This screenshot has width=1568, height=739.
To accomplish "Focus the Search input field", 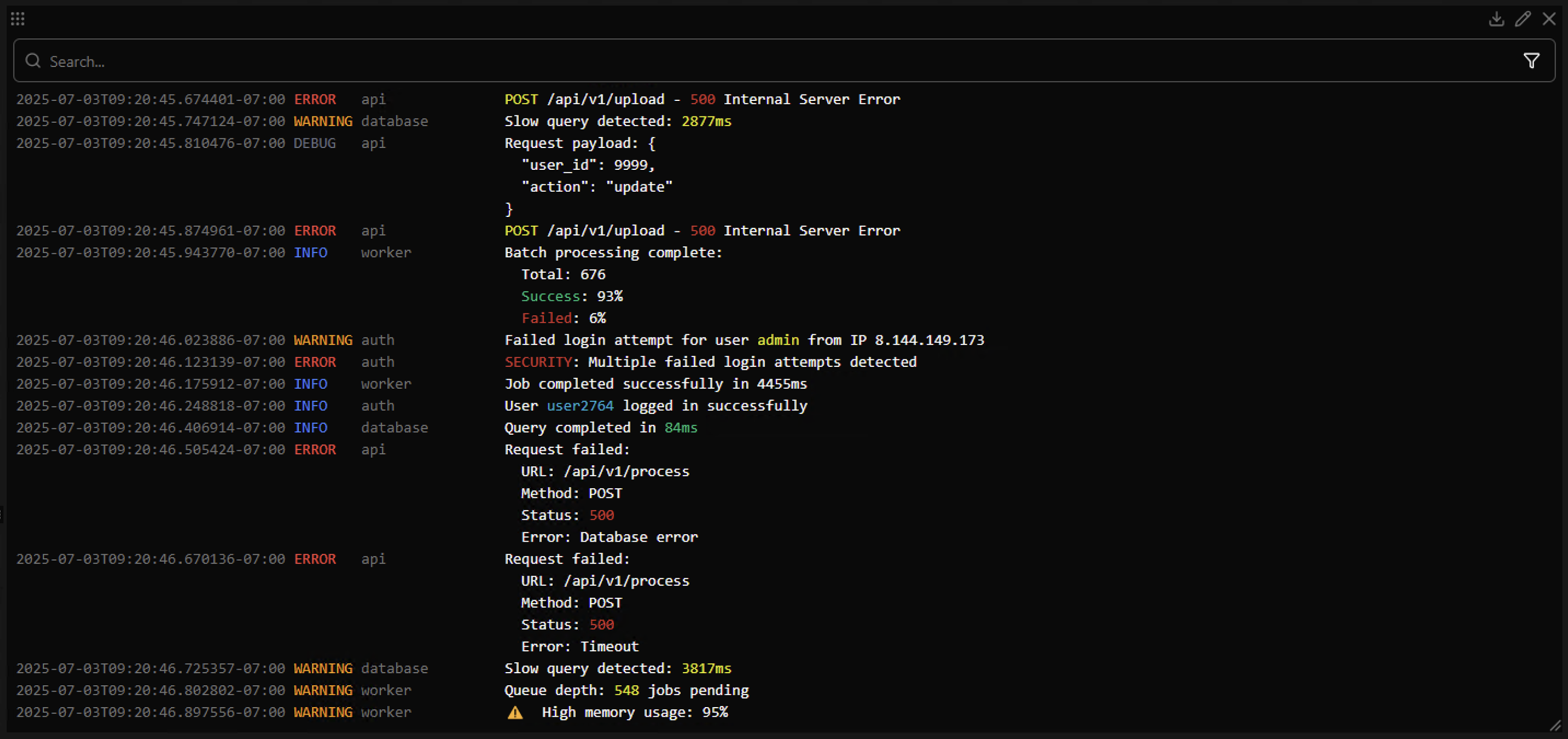I will (x=730, y=61).
